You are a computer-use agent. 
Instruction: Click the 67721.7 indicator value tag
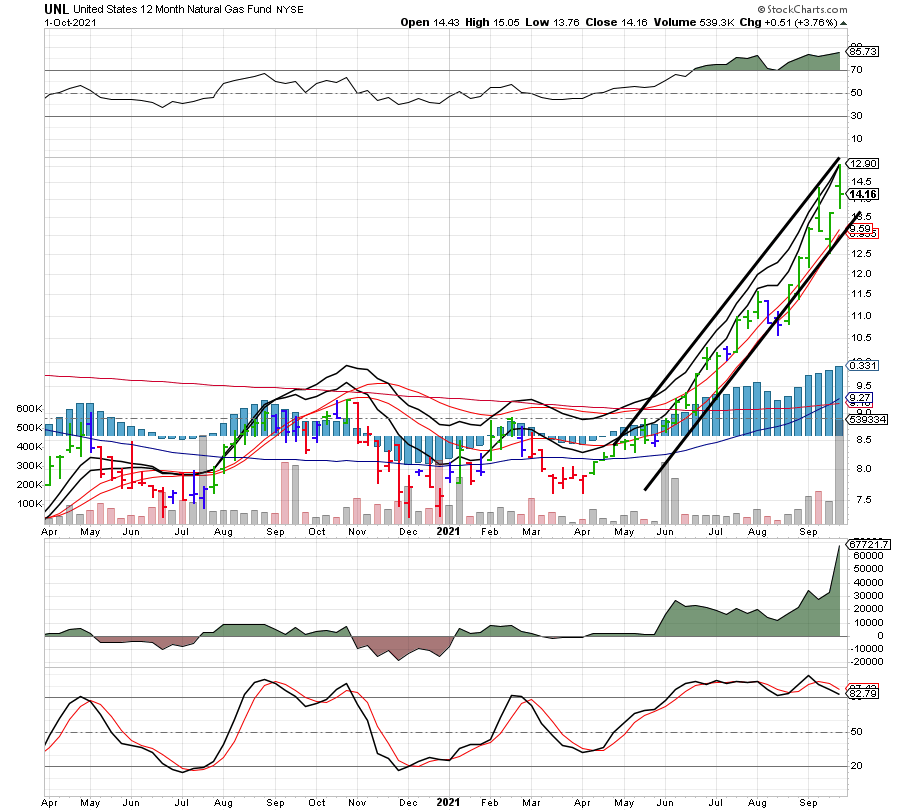click(x=866, y=544)
